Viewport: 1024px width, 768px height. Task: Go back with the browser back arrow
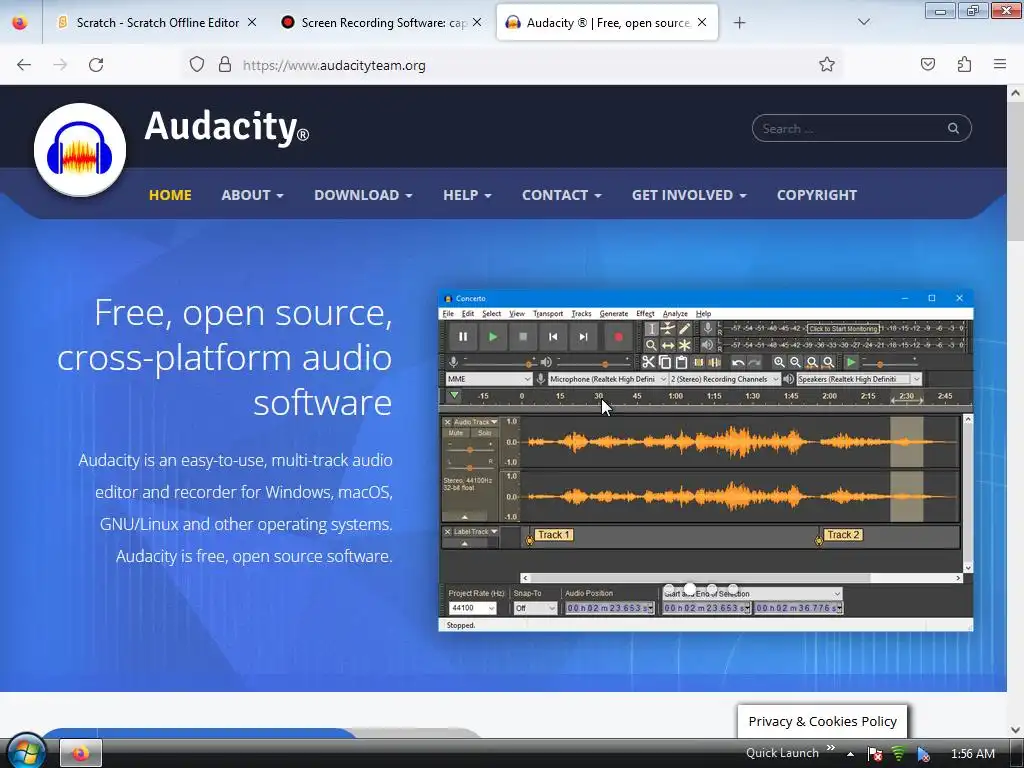[x=24, y=65]
